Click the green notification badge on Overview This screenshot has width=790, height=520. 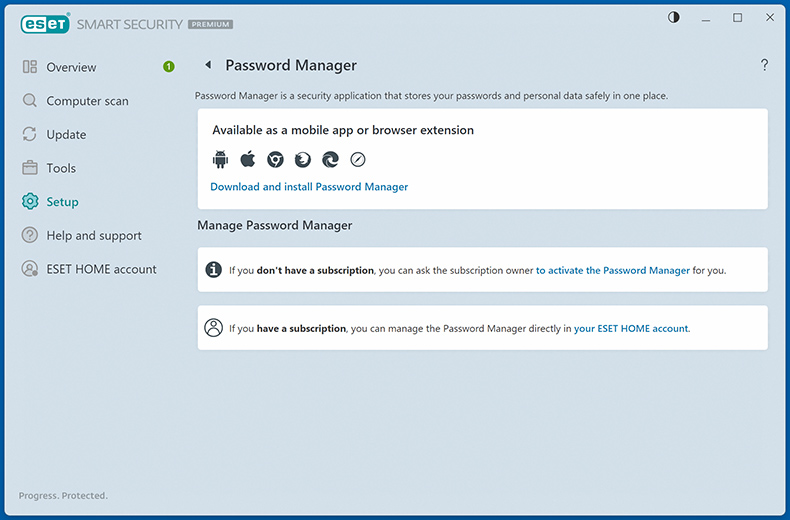click(169, 67)
